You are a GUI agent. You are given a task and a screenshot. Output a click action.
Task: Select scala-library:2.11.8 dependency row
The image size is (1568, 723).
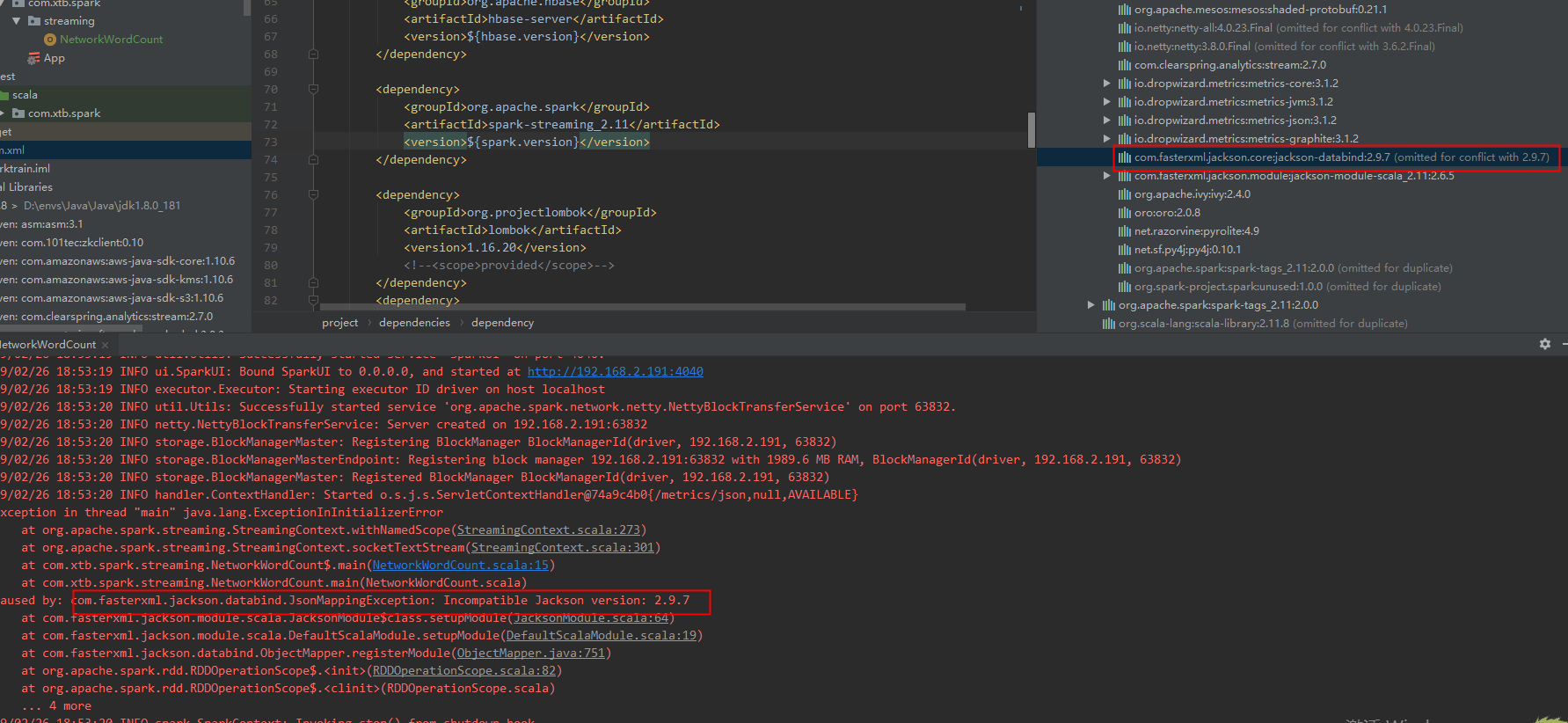(1262, 324)
